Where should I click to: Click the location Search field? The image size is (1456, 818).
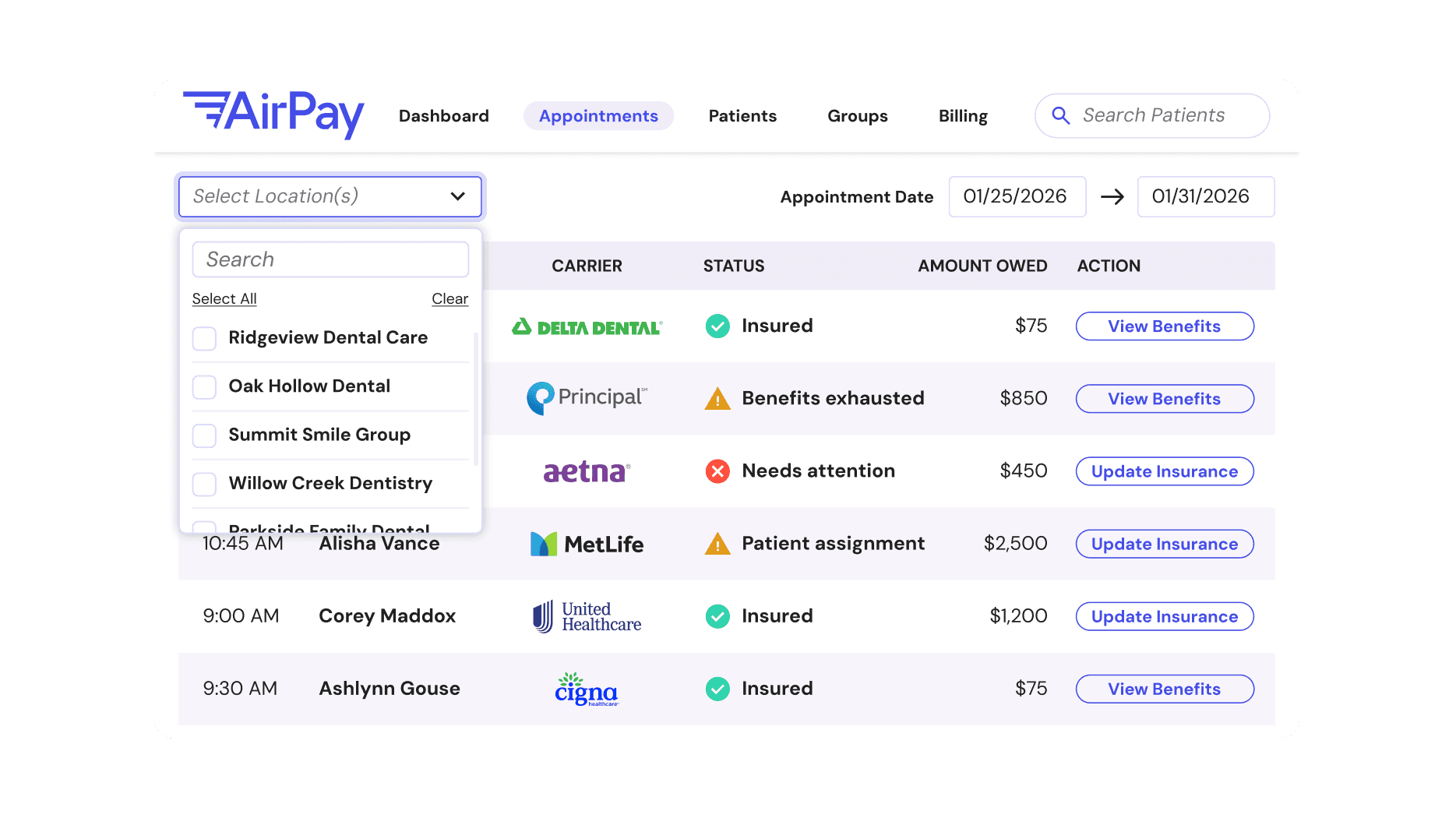(x=330, y=259)
